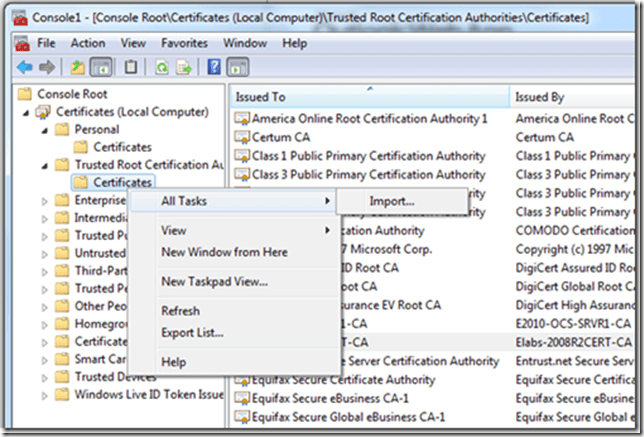Click the clipboard Paste toolbar icon

click(130, 67)
